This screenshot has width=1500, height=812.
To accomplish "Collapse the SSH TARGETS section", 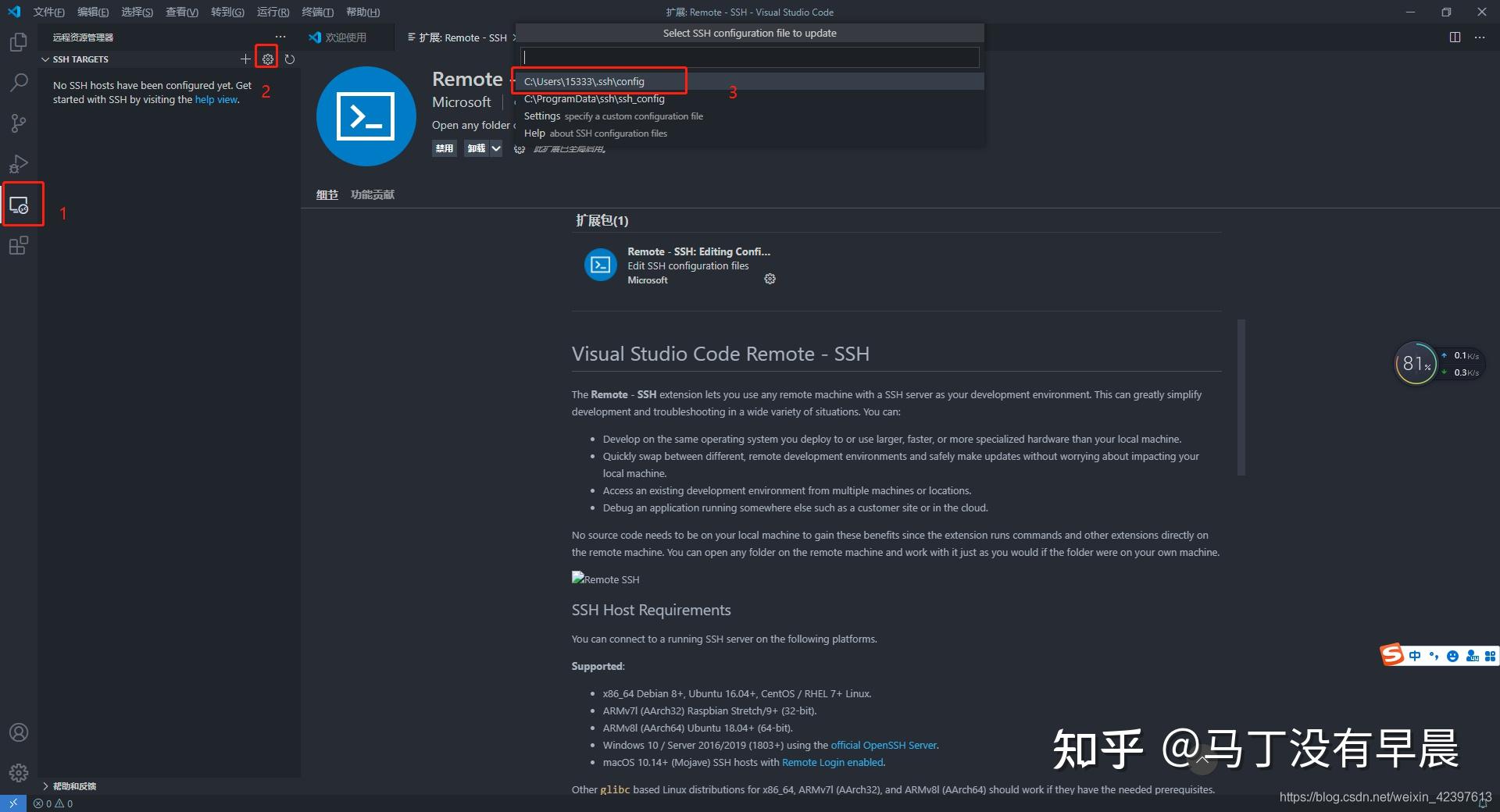I will 45,59.
